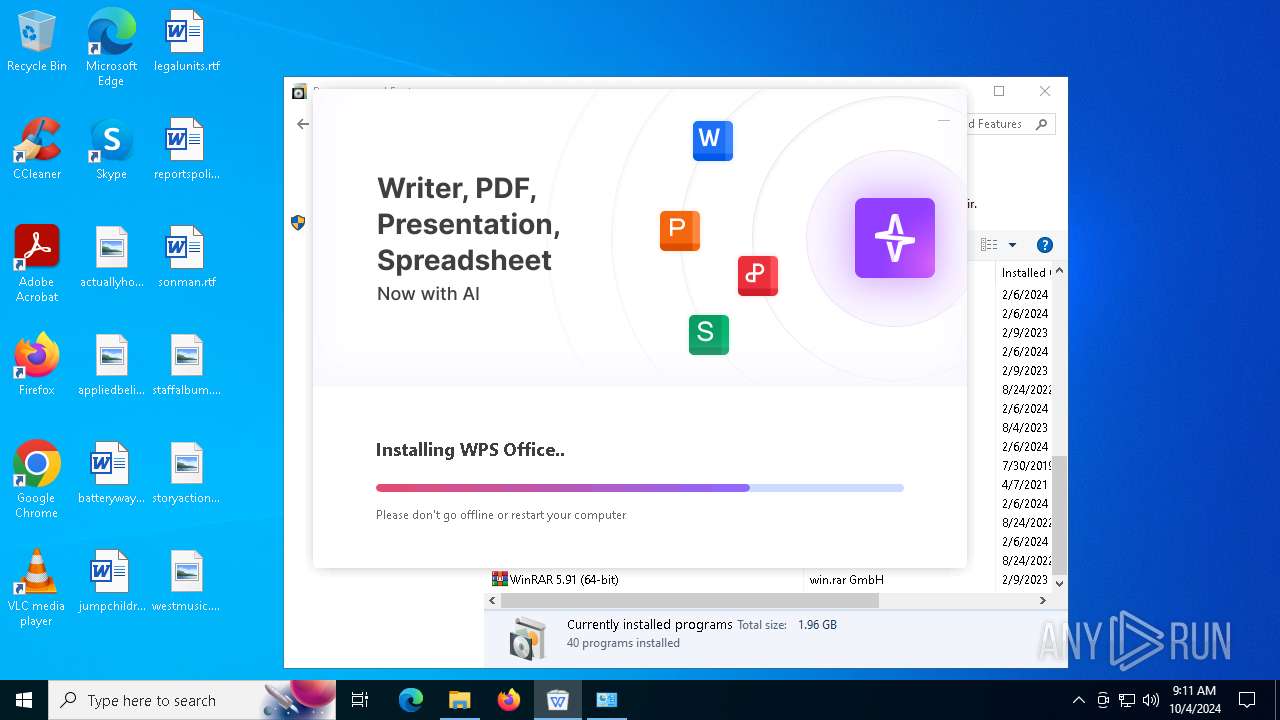This screenshot has height=720, width=1280.
Task: Click win.rar GmbH publisher cell
Action: tap(846, 579)
